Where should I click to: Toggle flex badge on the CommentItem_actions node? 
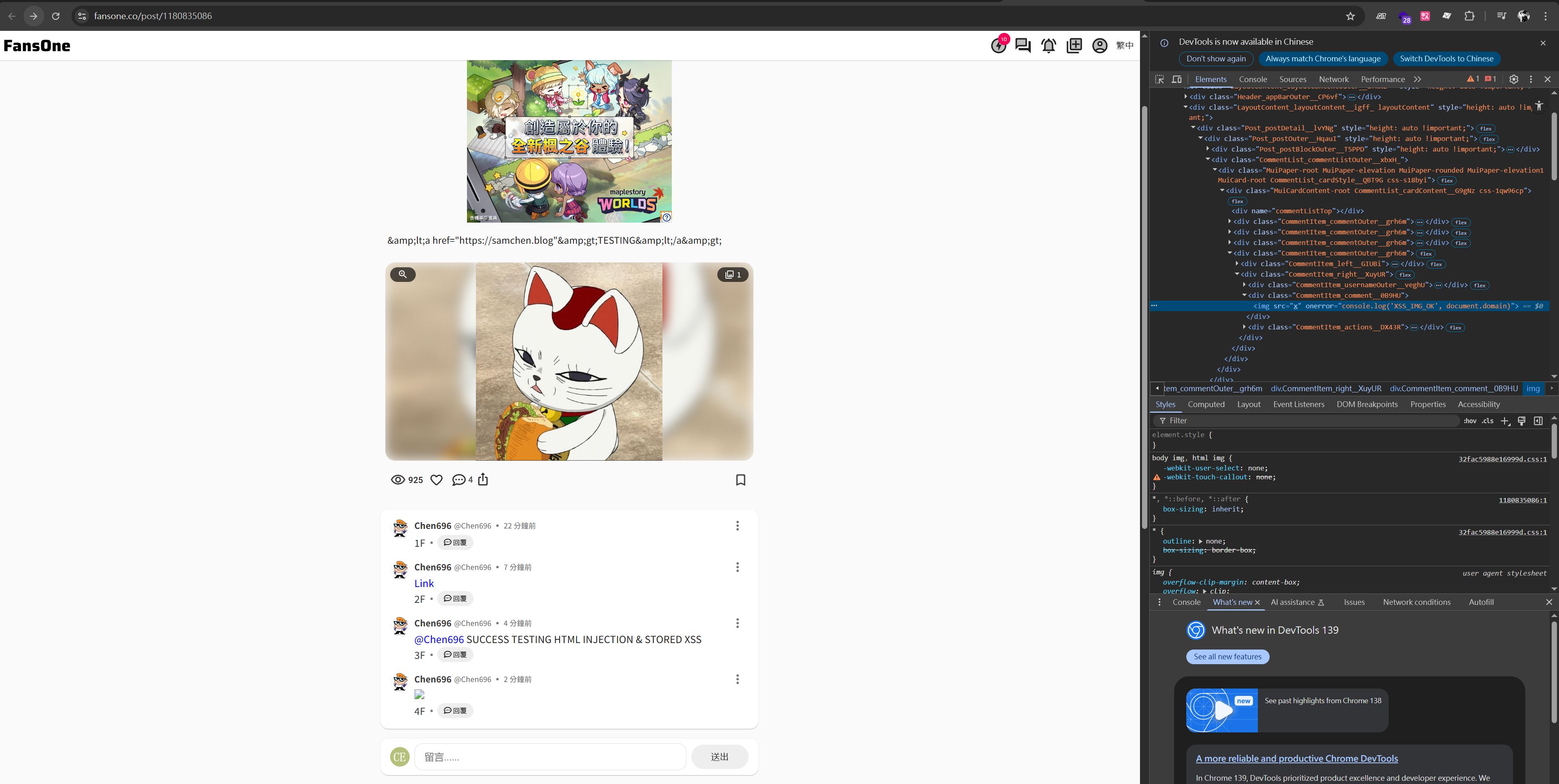[x=1455, y=328]
